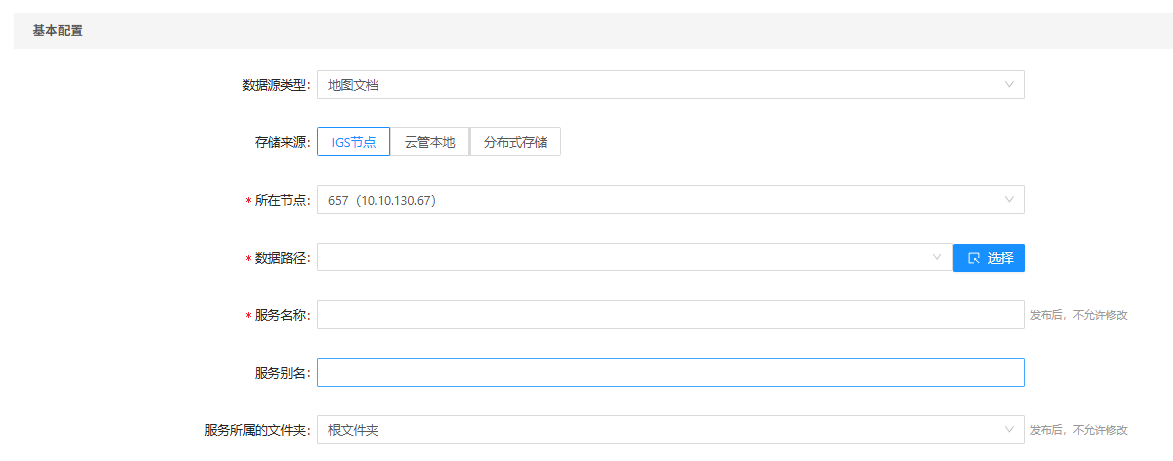This screenshot has width=1173, height=461.
Task: Click the chevron arrow in 数据源类型 dropdown
Action: coord(1009,85)
